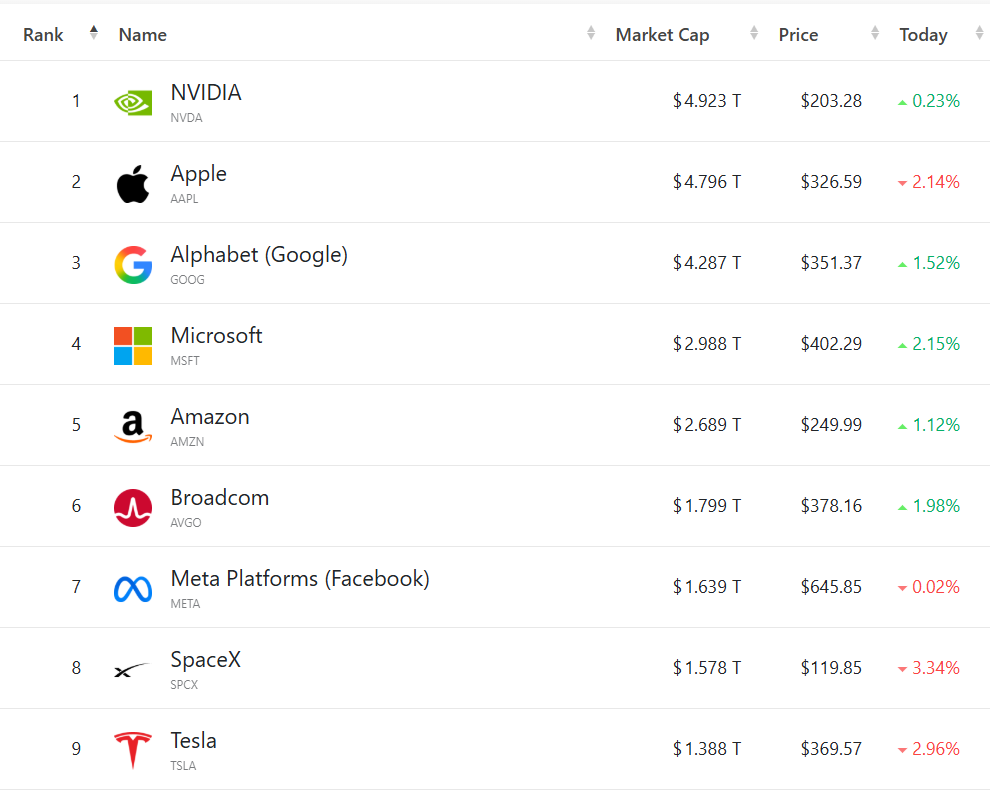990x790 pixels.
Task: Click the Meta infinity logo
Action: coord(133,589)
